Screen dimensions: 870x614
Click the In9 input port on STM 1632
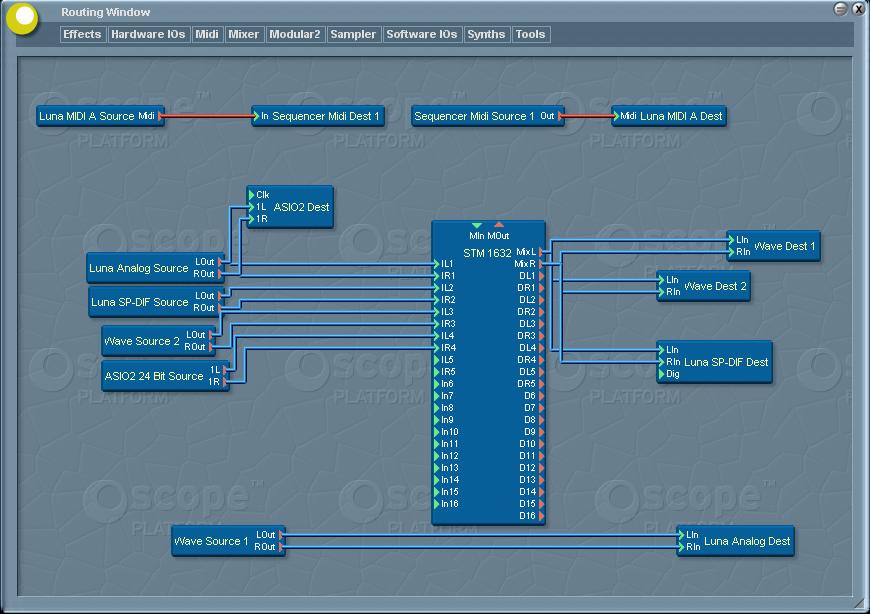click(437, 420)
